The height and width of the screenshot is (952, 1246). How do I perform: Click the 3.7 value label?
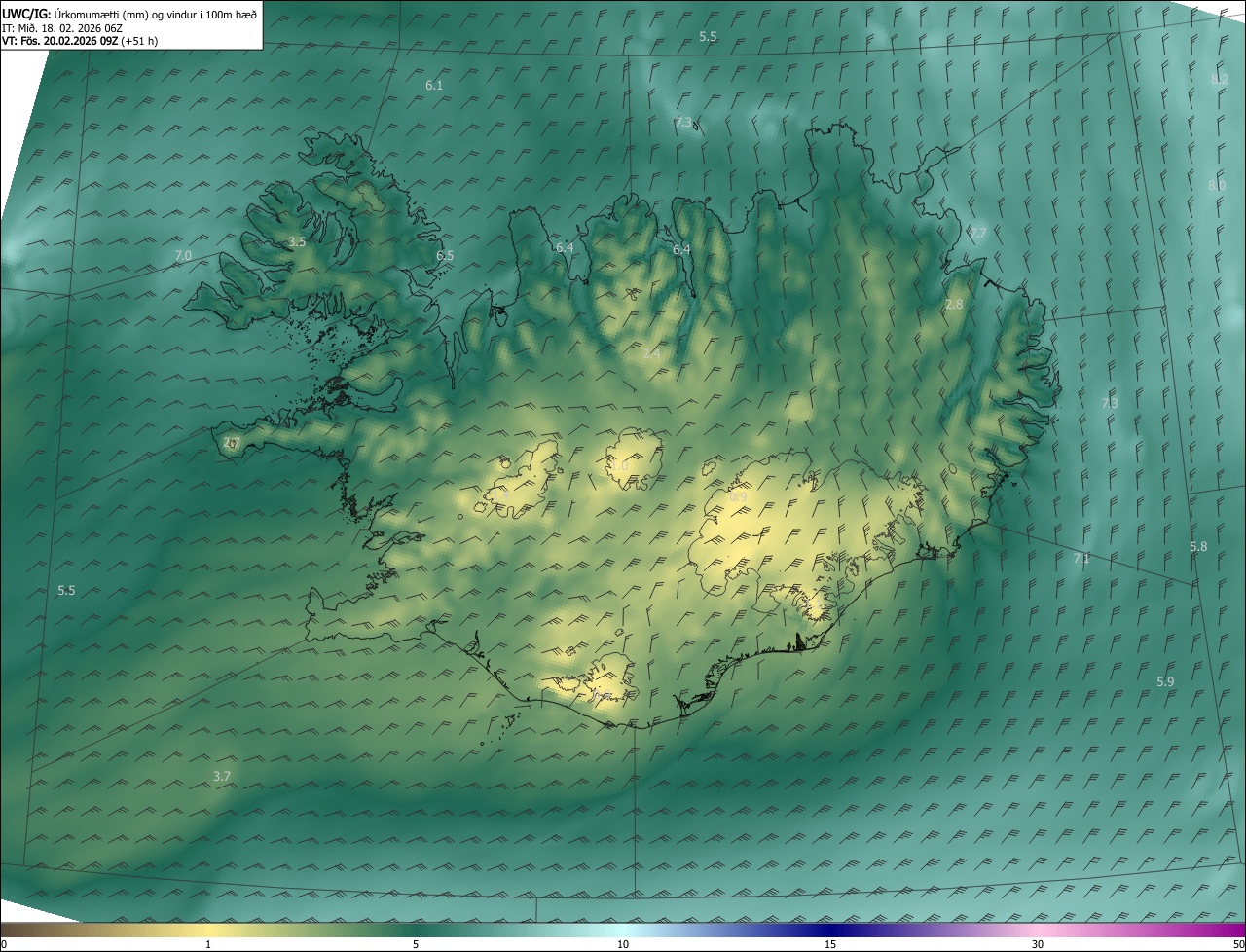(222, 776)
